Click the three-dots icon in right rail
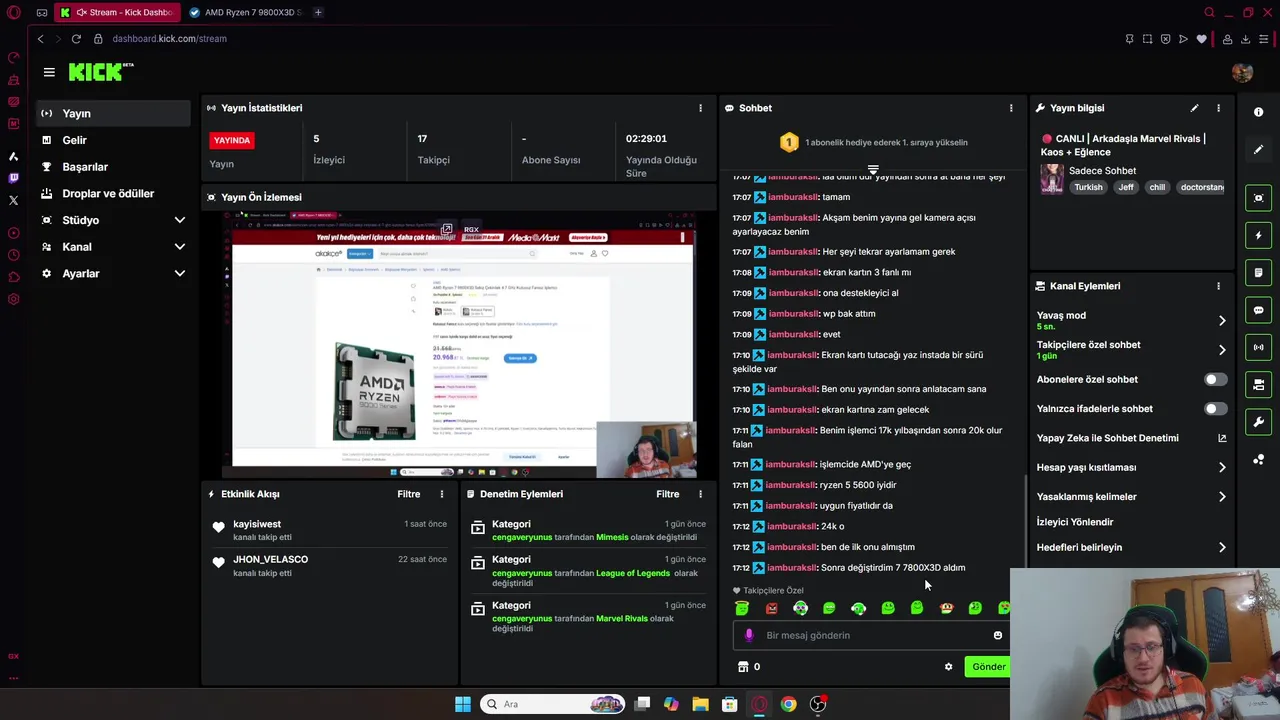The width and height of the screenshot is (1280, 720). coord(1258,460)
